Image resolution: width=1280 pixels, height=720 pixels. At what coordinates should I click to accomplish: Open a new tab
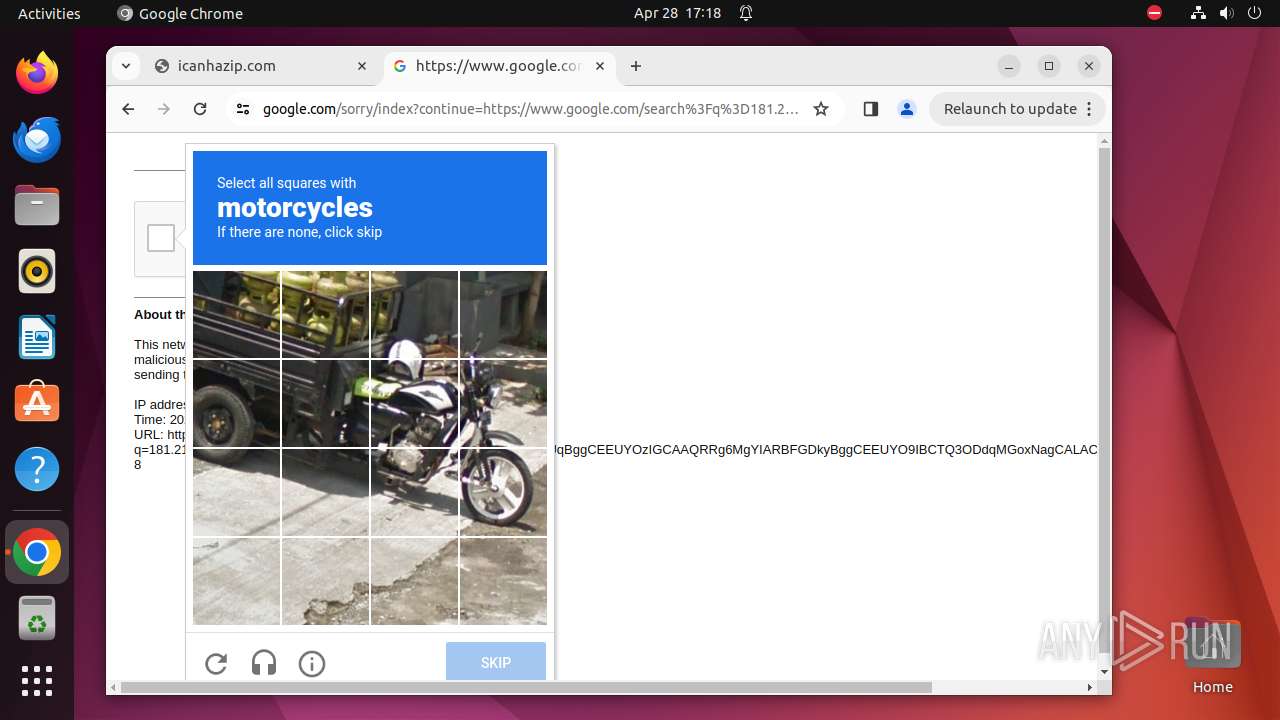(636, 66)
